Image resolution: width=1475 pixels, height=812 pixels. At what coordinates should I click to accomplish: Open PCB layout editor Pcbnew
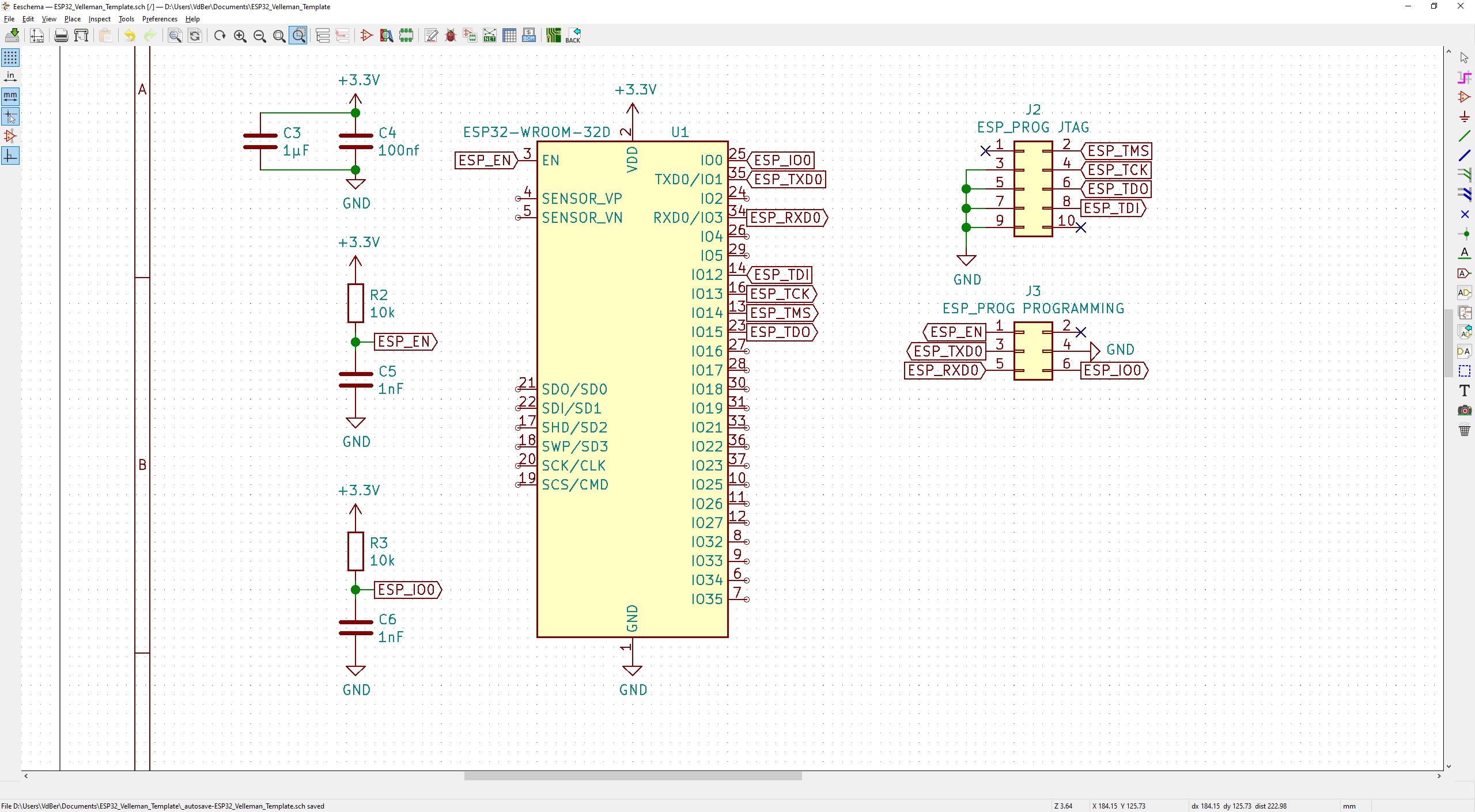point(554,36)
